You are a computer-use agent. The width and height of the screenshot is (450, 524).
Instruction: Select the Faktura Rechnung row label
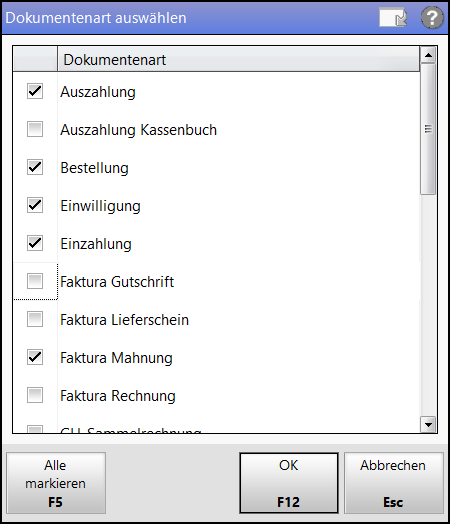(x=118, y=396)
